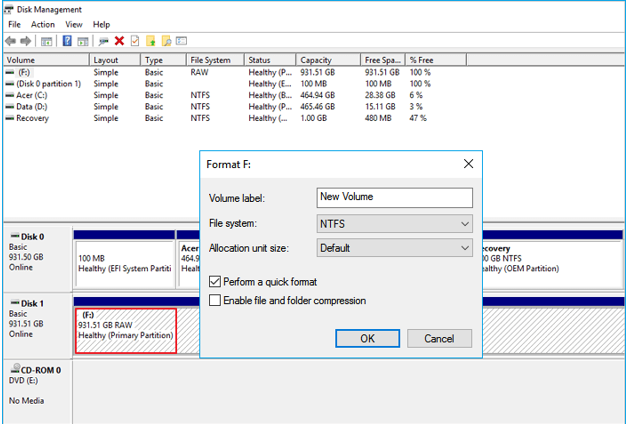Screen dimensions: 627x424
Task: Click the settings list view toolbar icon
Action: pyautogui.click(x=182, y=41)
